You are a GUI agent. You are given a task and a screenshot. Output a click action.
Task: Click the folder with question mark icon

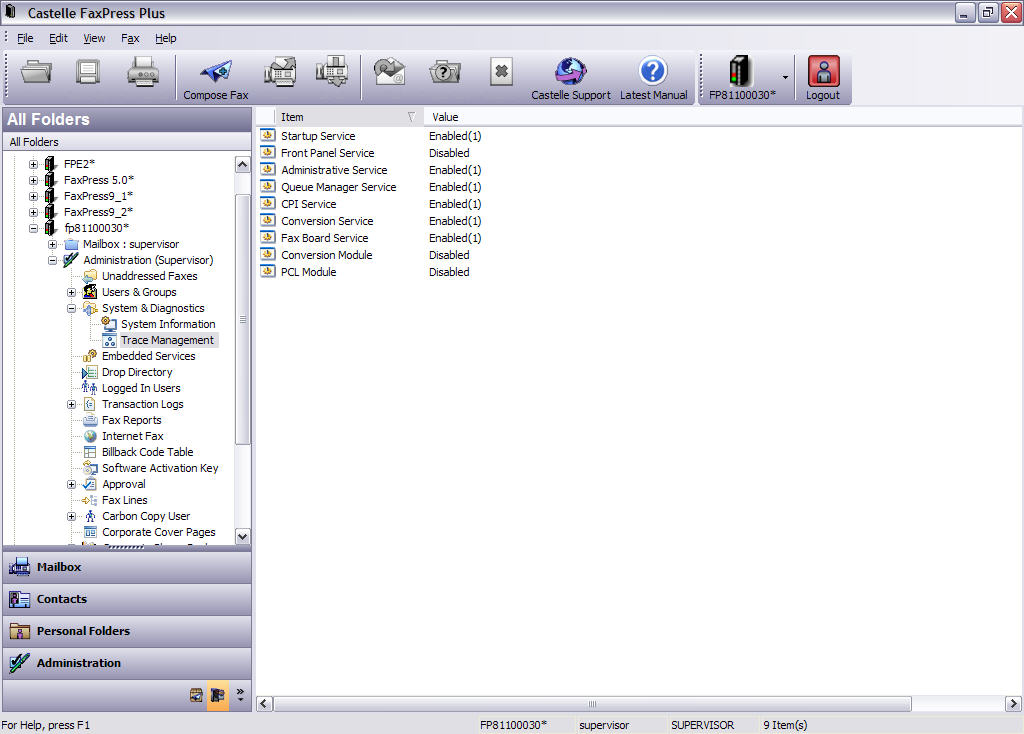(x=445, y=71)
